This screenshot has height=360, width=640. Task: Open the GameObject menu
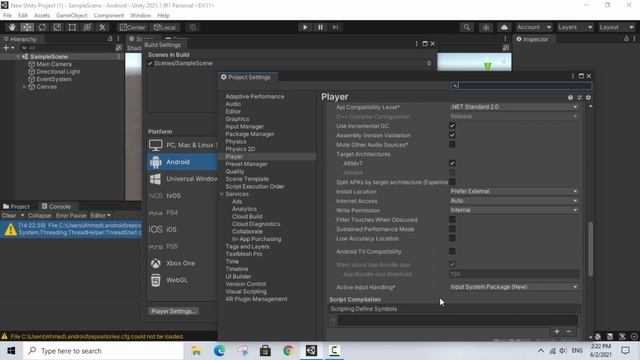point(71,16)
